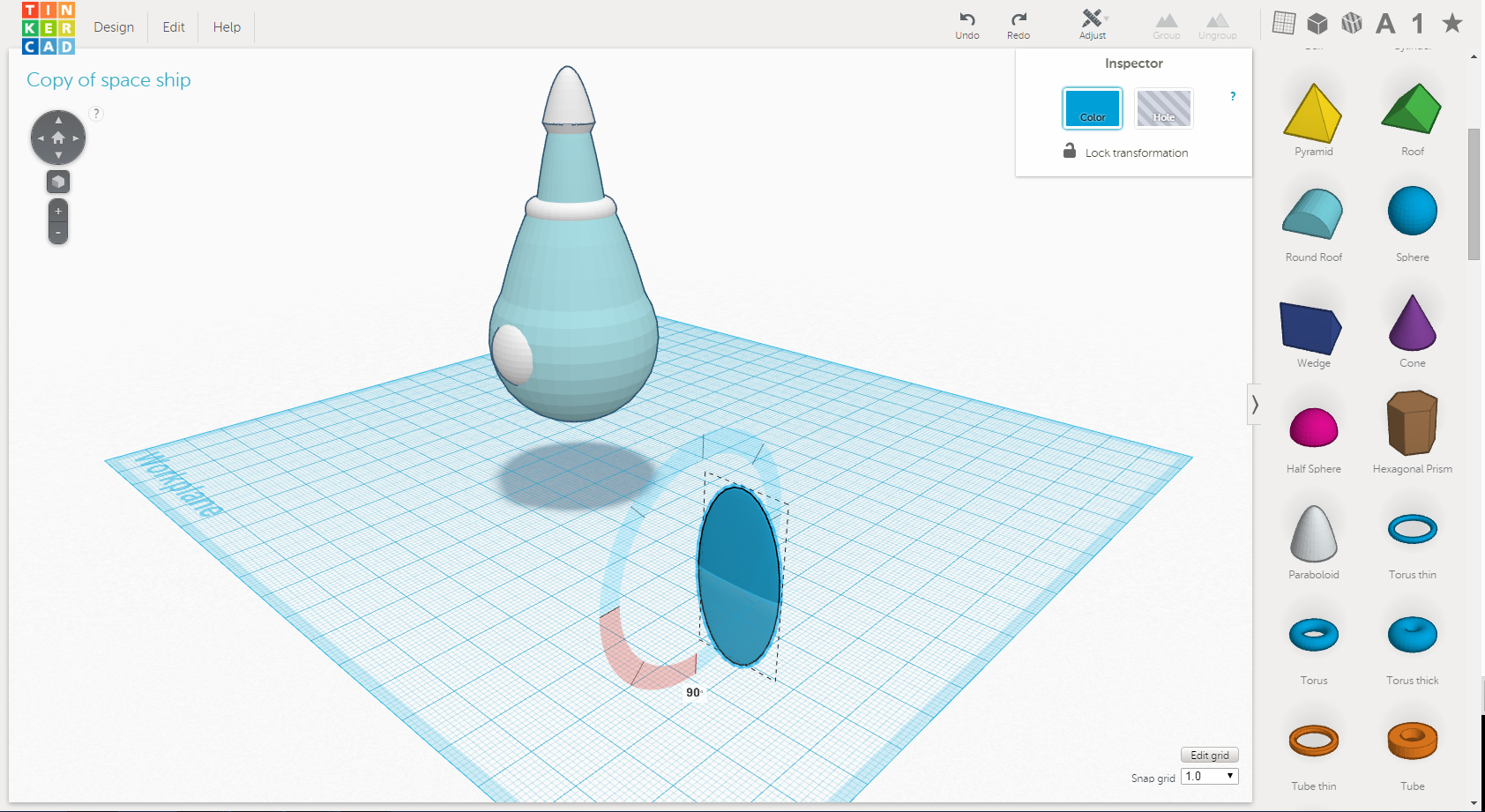This screenshot has width=1485, height=812.
Task: Rotate view up with top arrow
Action: pos(58,120)
